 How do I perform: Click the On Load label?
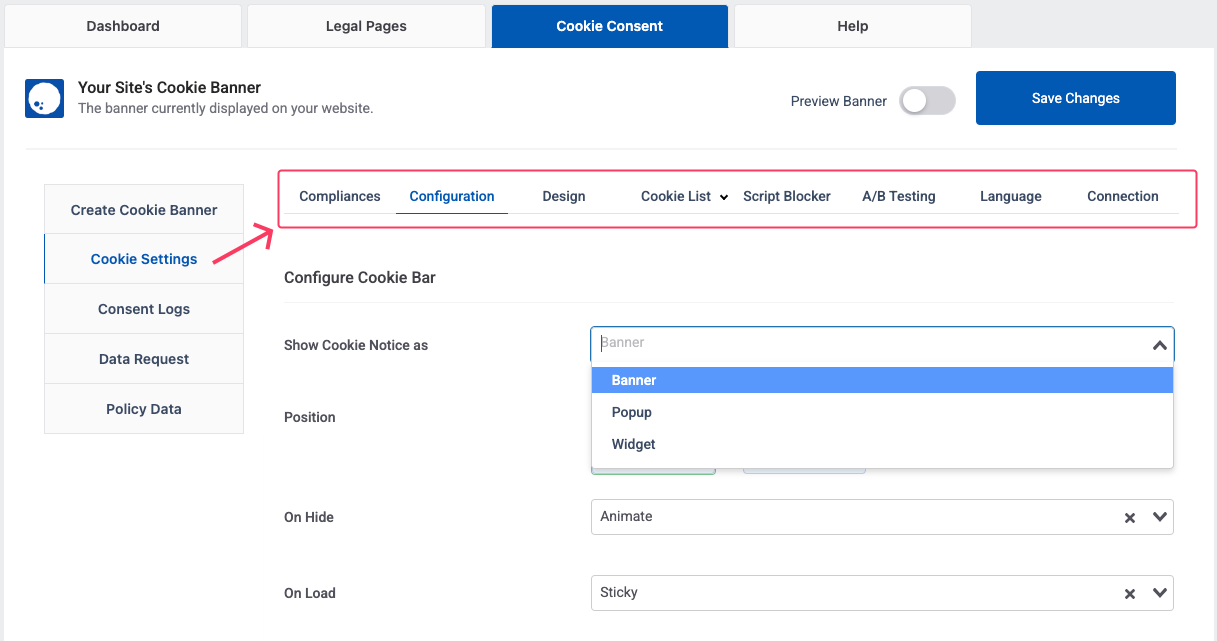click(310, 593)
